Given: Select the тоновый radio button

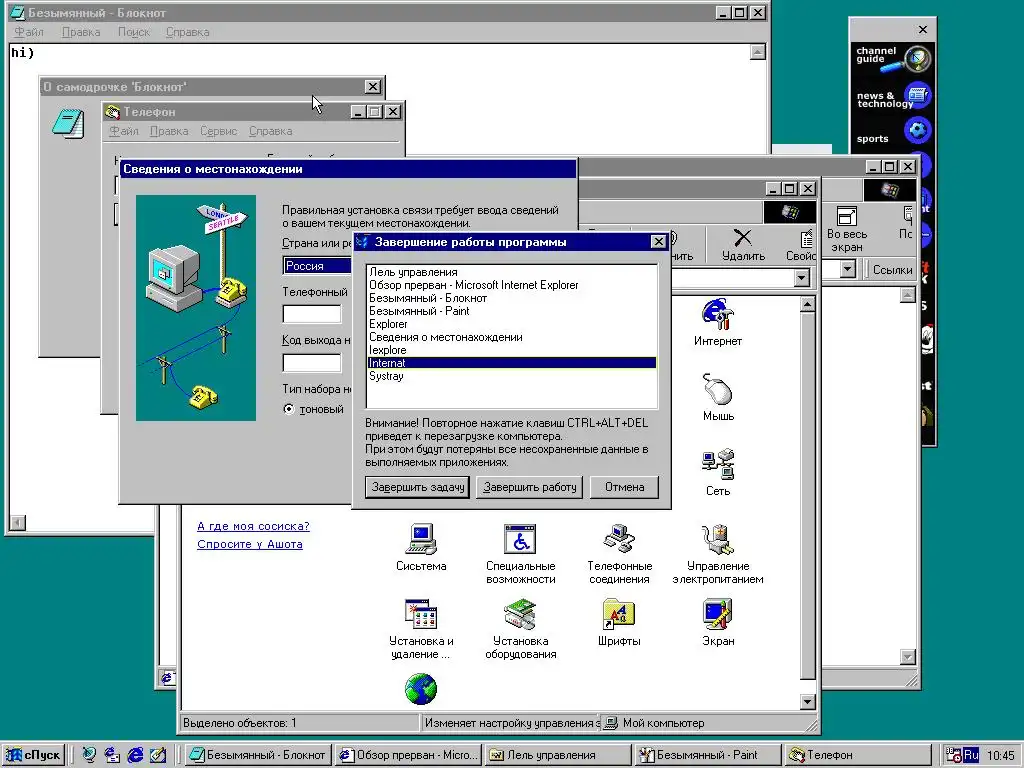Looking at the screenshot, I should click(289, 409).
